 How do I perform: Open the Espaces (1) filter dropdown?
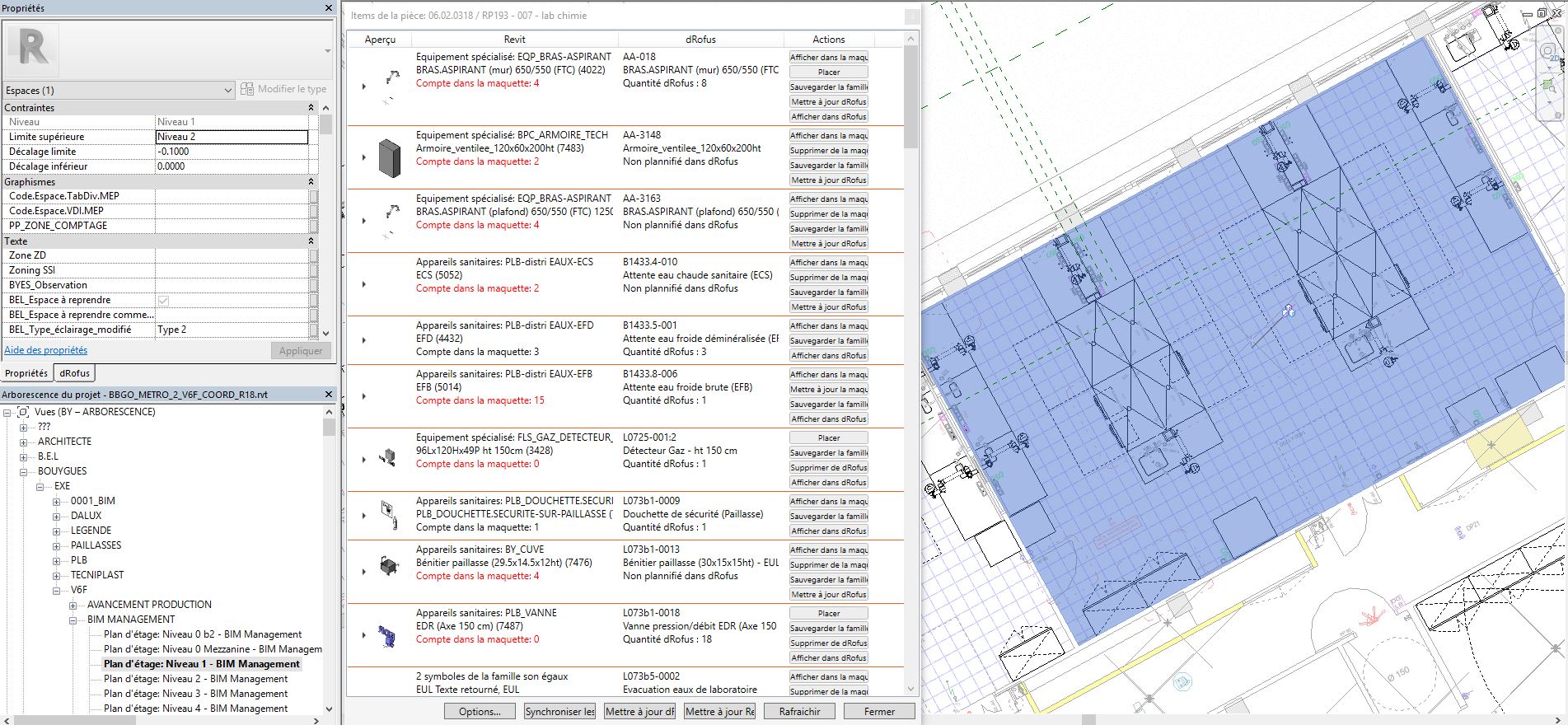[227, 91]
